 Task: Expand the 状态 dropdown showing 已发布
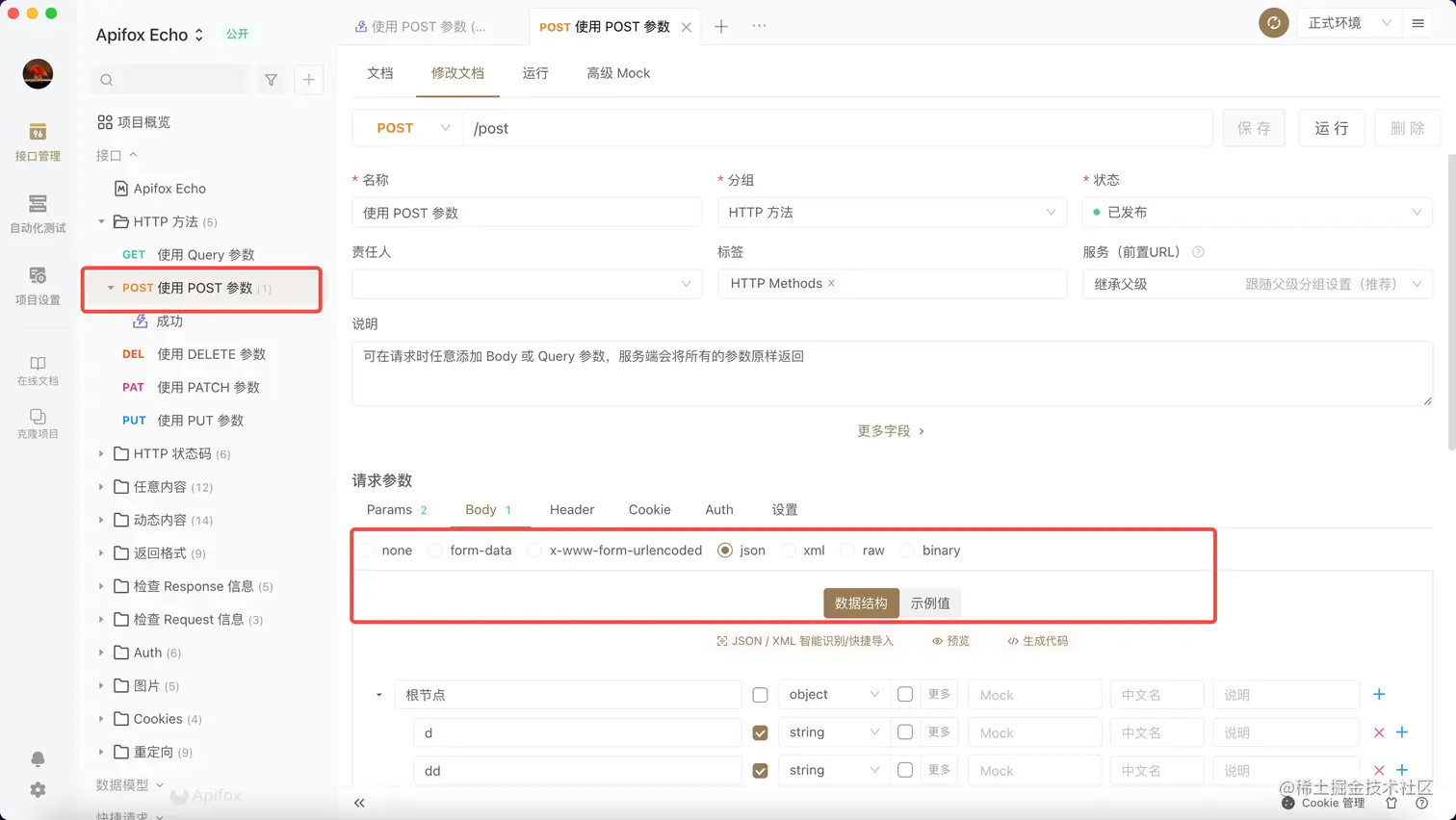1255,212
